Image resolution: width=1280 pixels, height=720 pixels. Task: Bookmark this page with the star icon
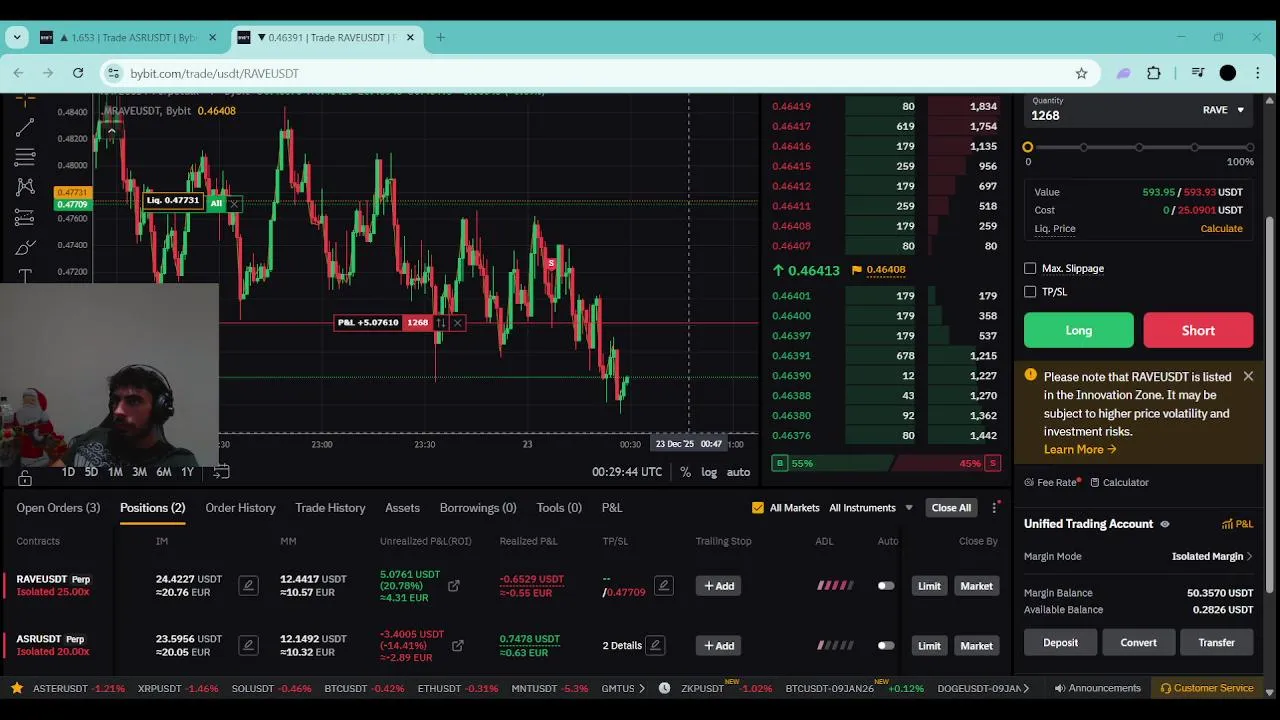pos(1081,73)
